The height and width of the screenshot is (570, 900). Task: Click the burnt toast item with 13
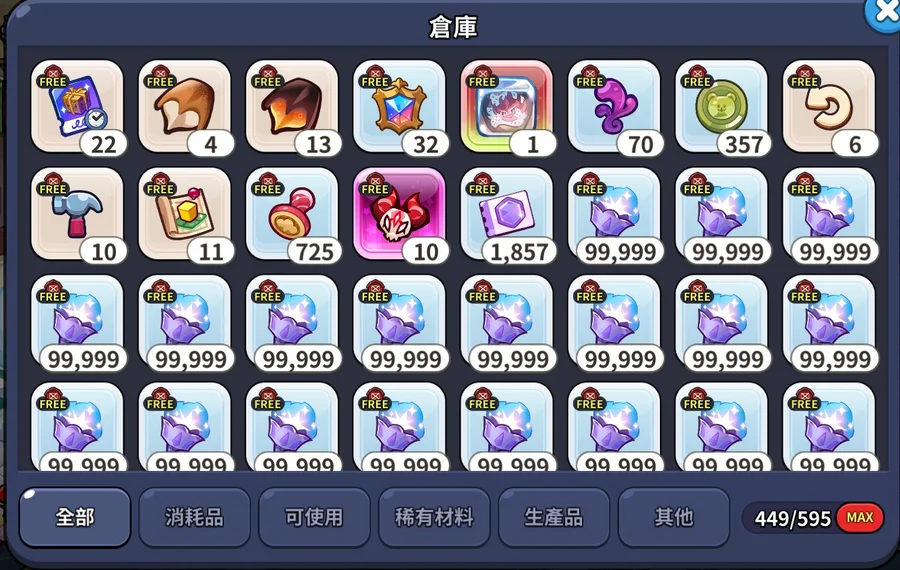(x=292, y=107)
